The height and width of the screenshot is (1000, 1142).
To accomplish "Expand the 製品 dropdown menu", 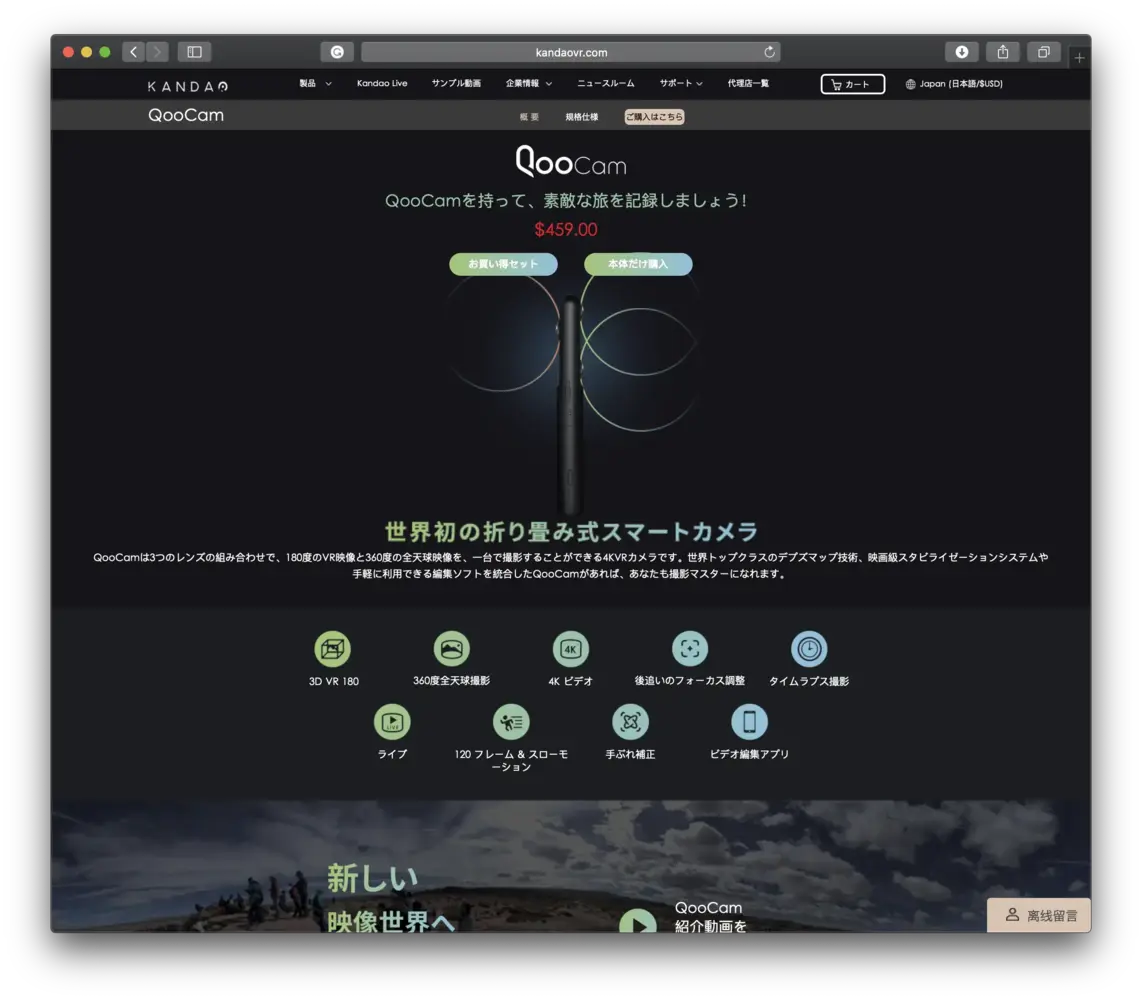I will (x=315, y=84).
